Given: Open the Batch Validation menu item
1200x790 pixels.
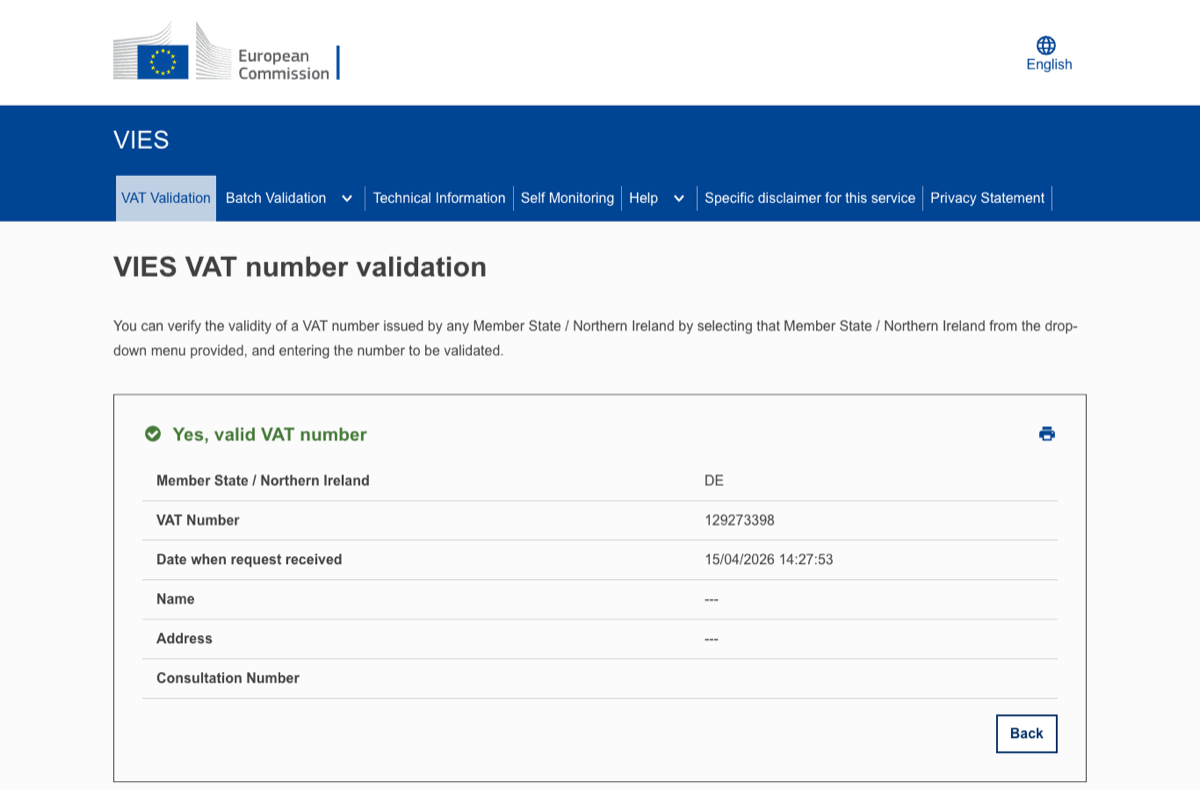Looking at the screenshot, I should pos(276,198).
